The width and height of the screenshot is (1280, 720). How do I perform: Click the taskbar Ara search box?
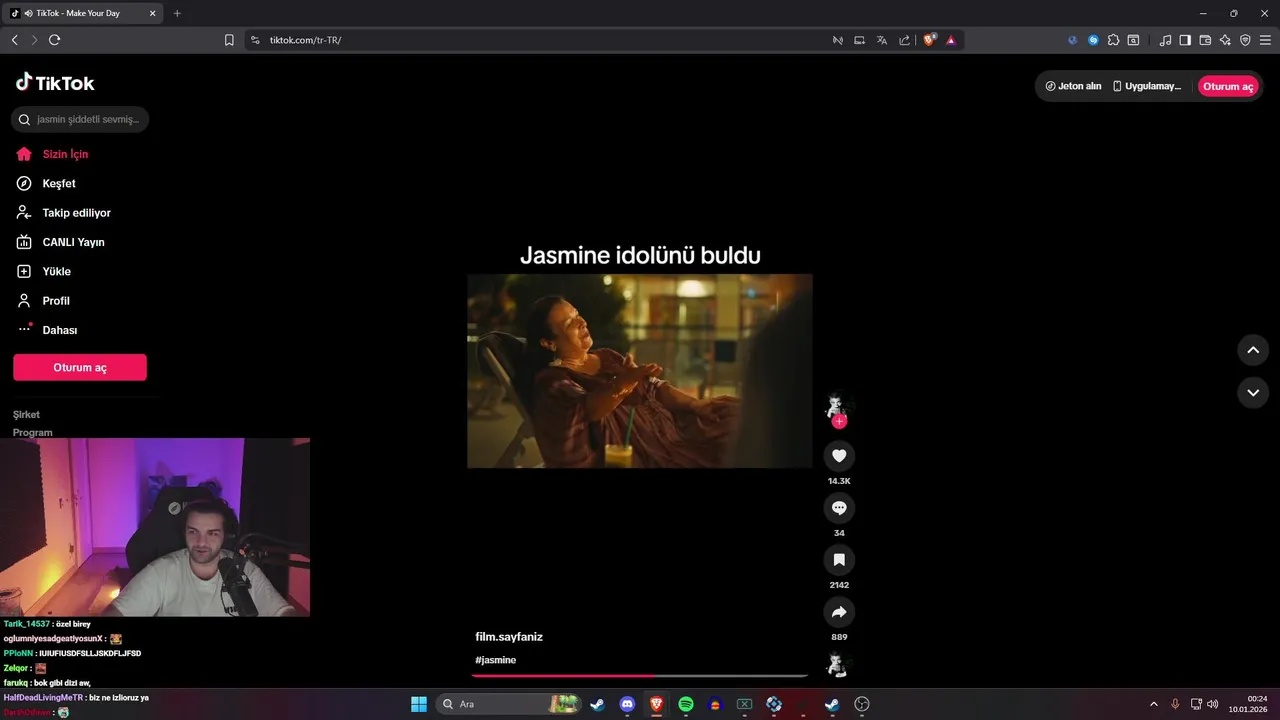click(510, 704)
